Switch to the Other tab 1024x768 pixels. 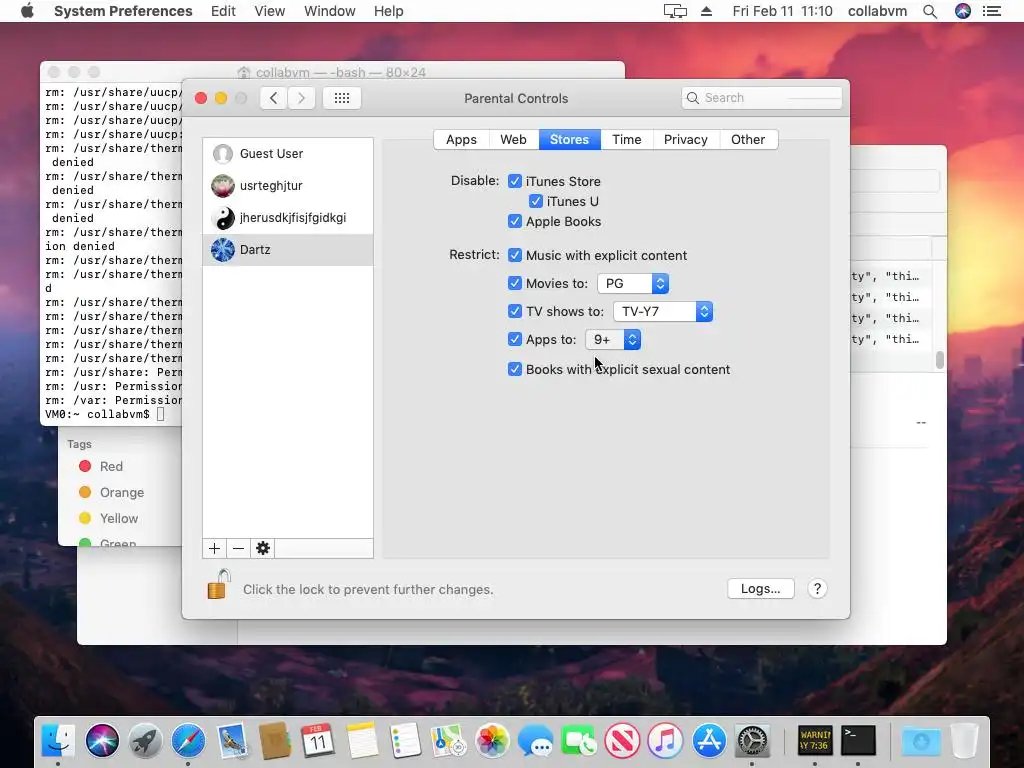748,139
